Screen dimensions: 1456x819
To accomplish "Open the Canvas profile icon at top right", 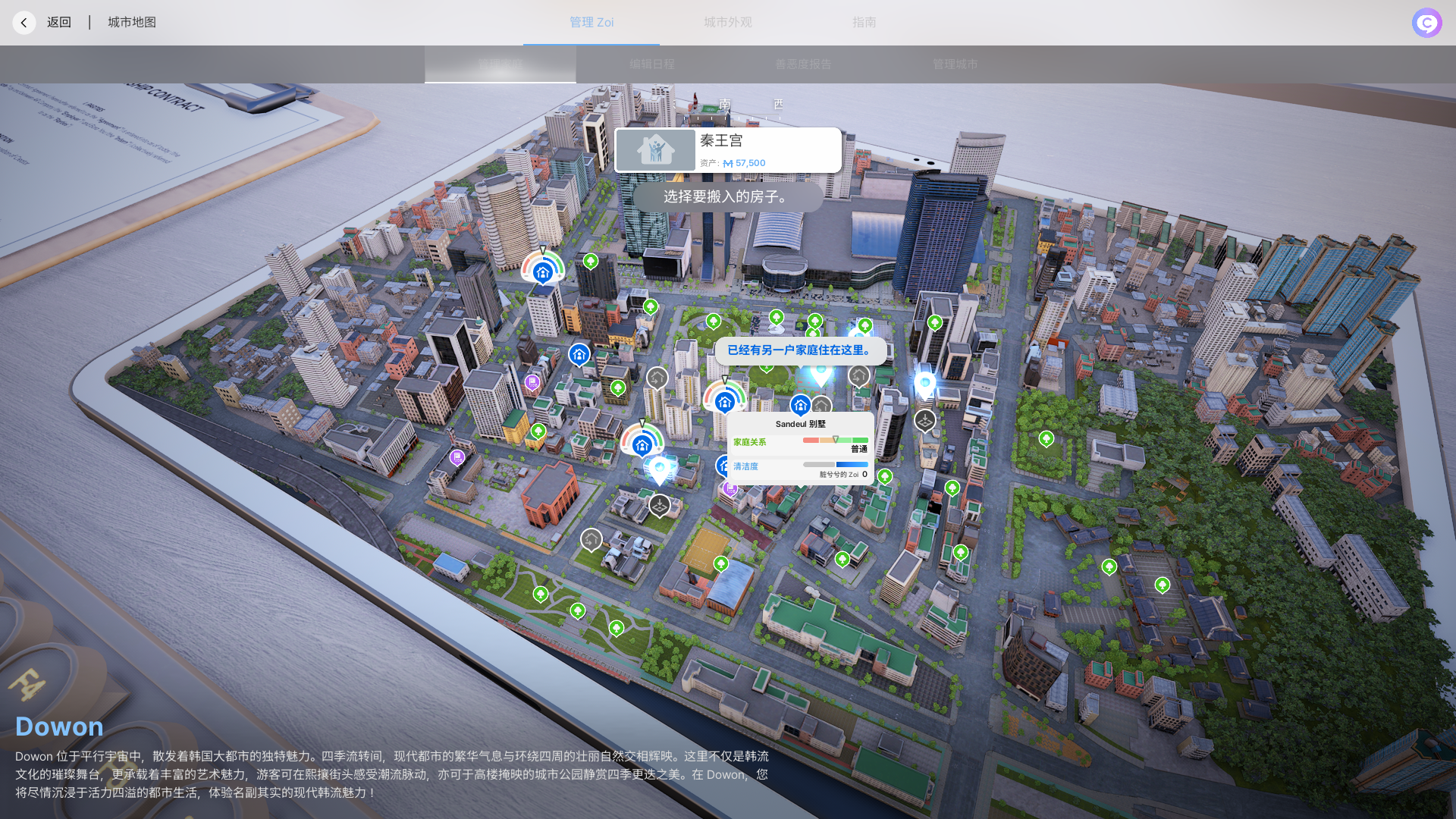I will [x=1426, y=23].
